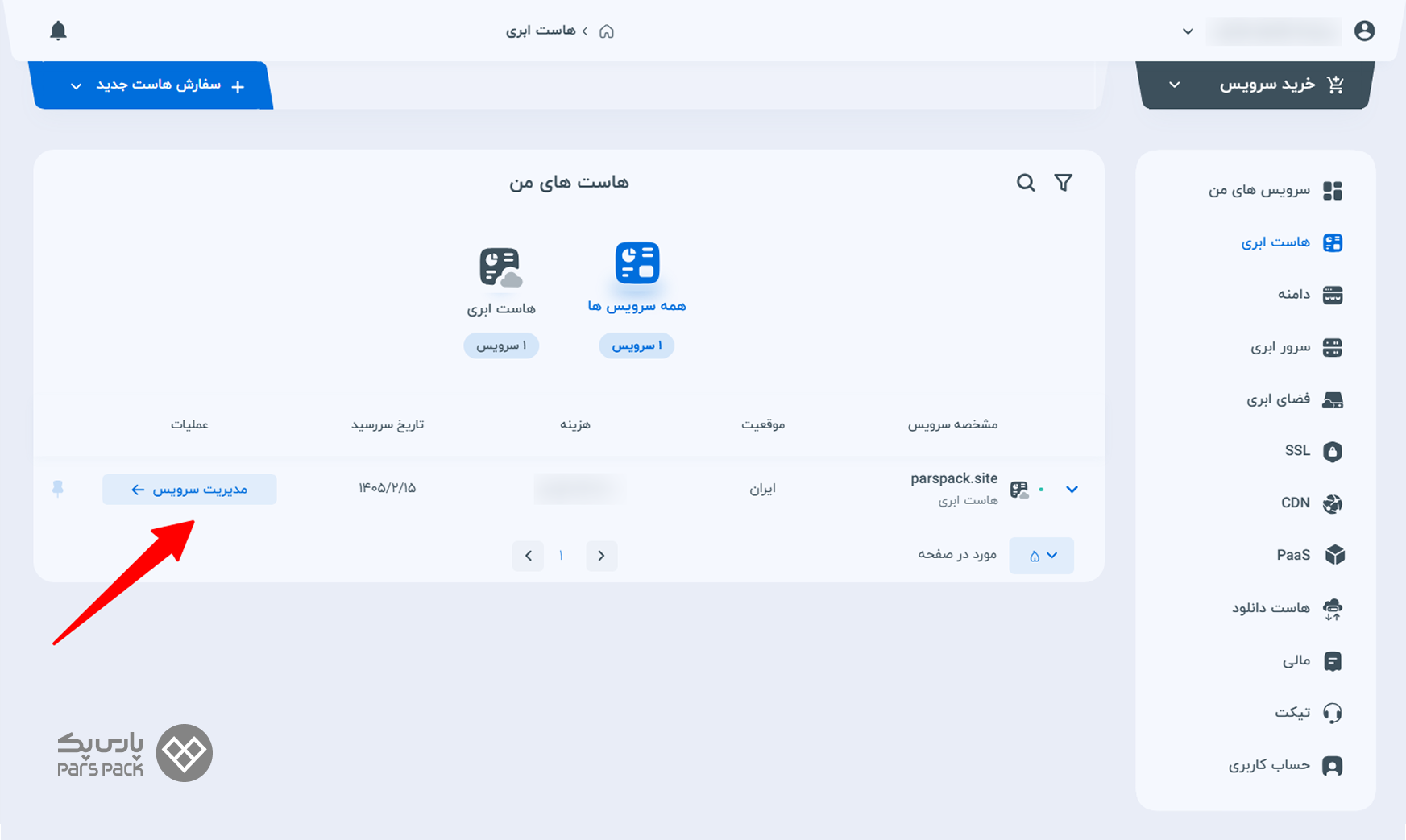Click the user profile avatar icon
Viewport: 1406px width, 840px height.
pyautogui.click(x=1364, y=31)
